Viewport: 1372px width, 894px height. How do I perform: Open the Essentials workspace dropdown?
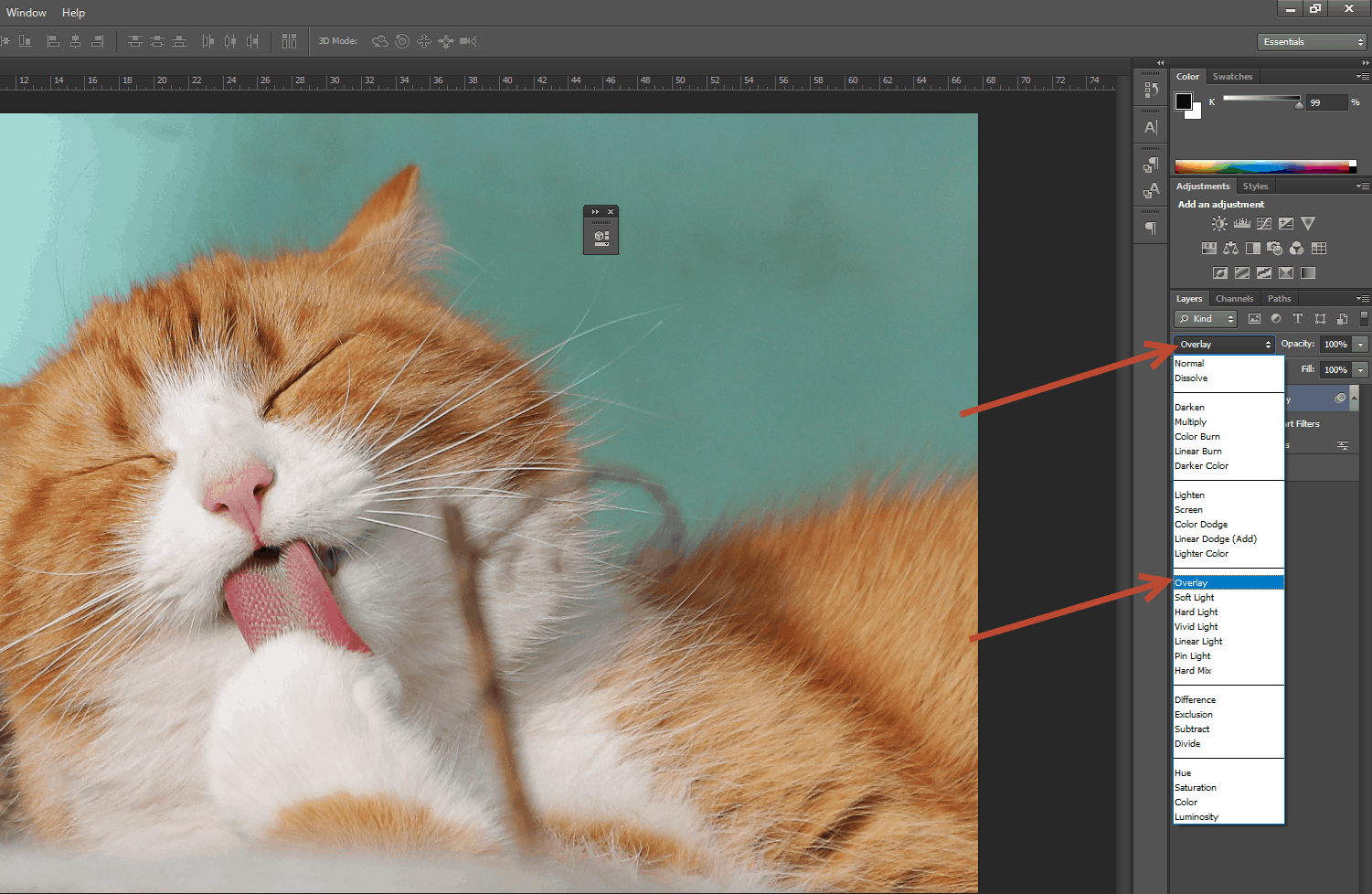click(x=1312, y=42)
